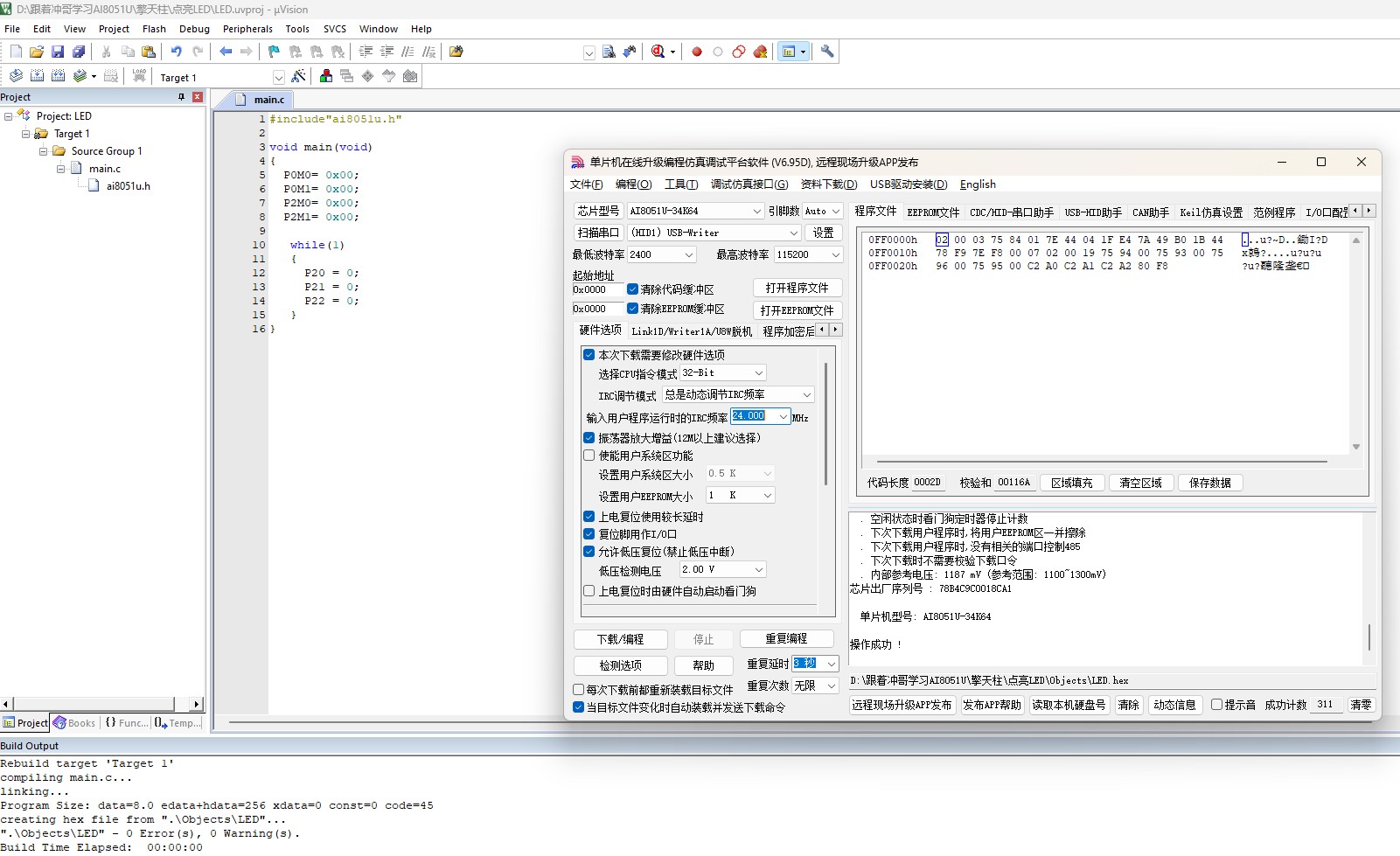
Task: Disable all breakpoints icon with two circles
Action: click(x=739, y=52)
